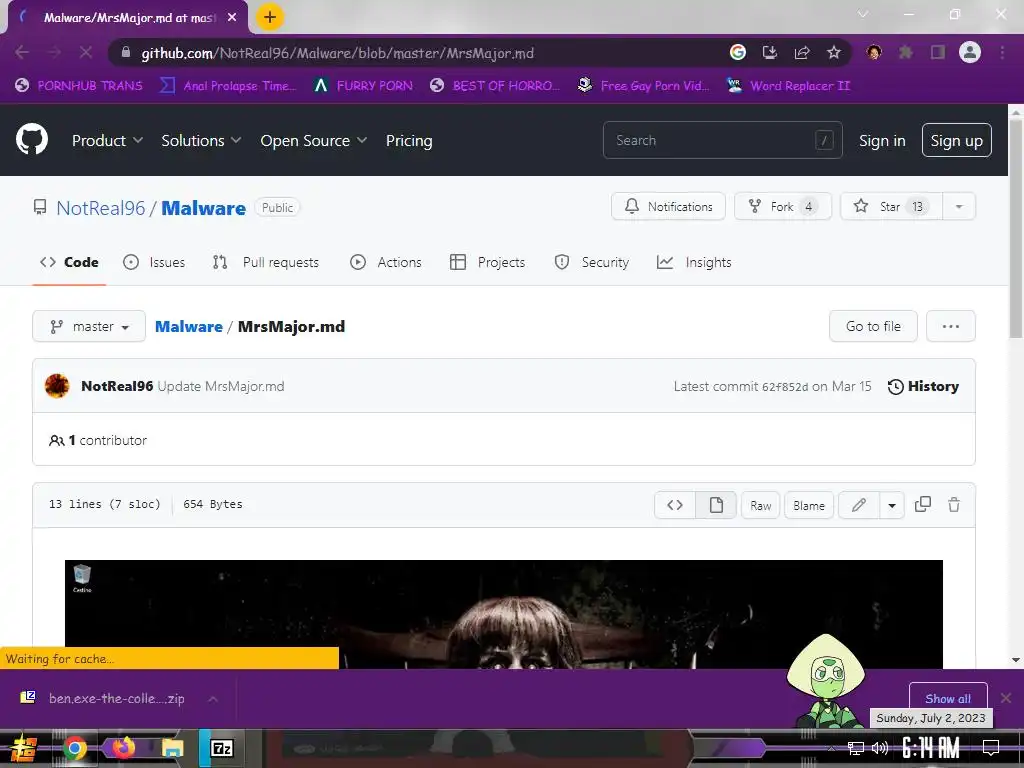Open the Insights tab

point(694,262)
